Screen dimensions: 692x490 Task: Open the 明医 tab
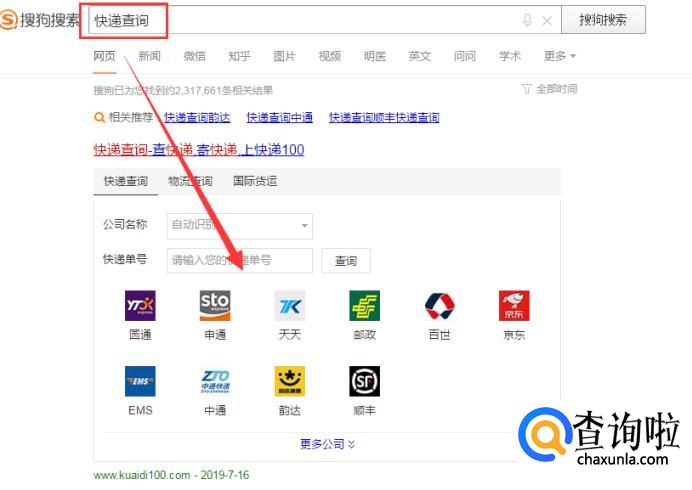375,56
